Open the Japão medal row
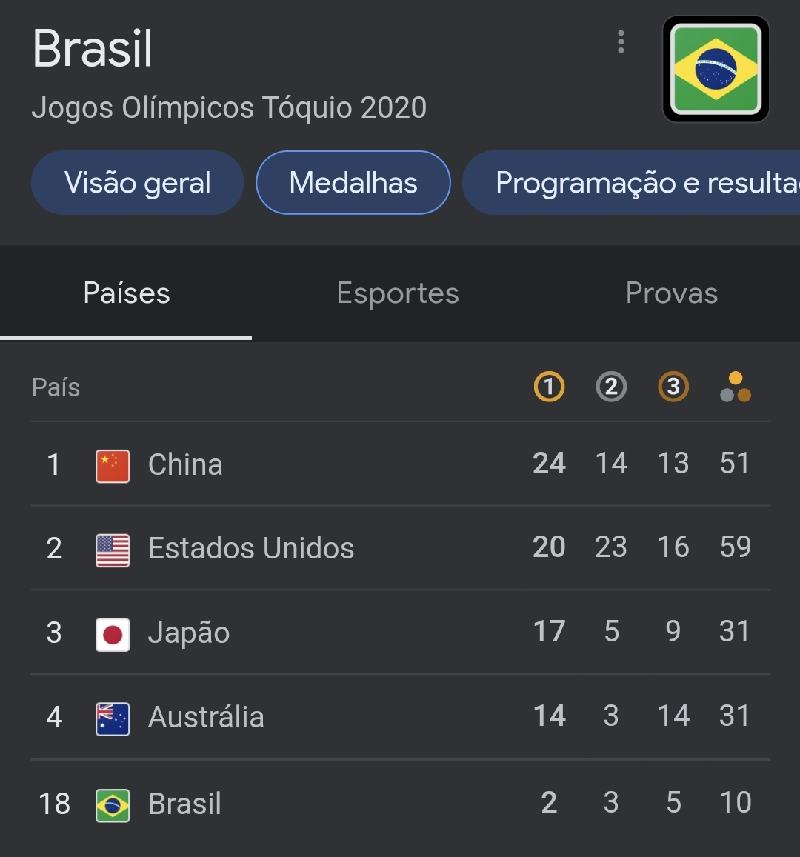Screen dimensions: 800x857 [x=401, y=632]
